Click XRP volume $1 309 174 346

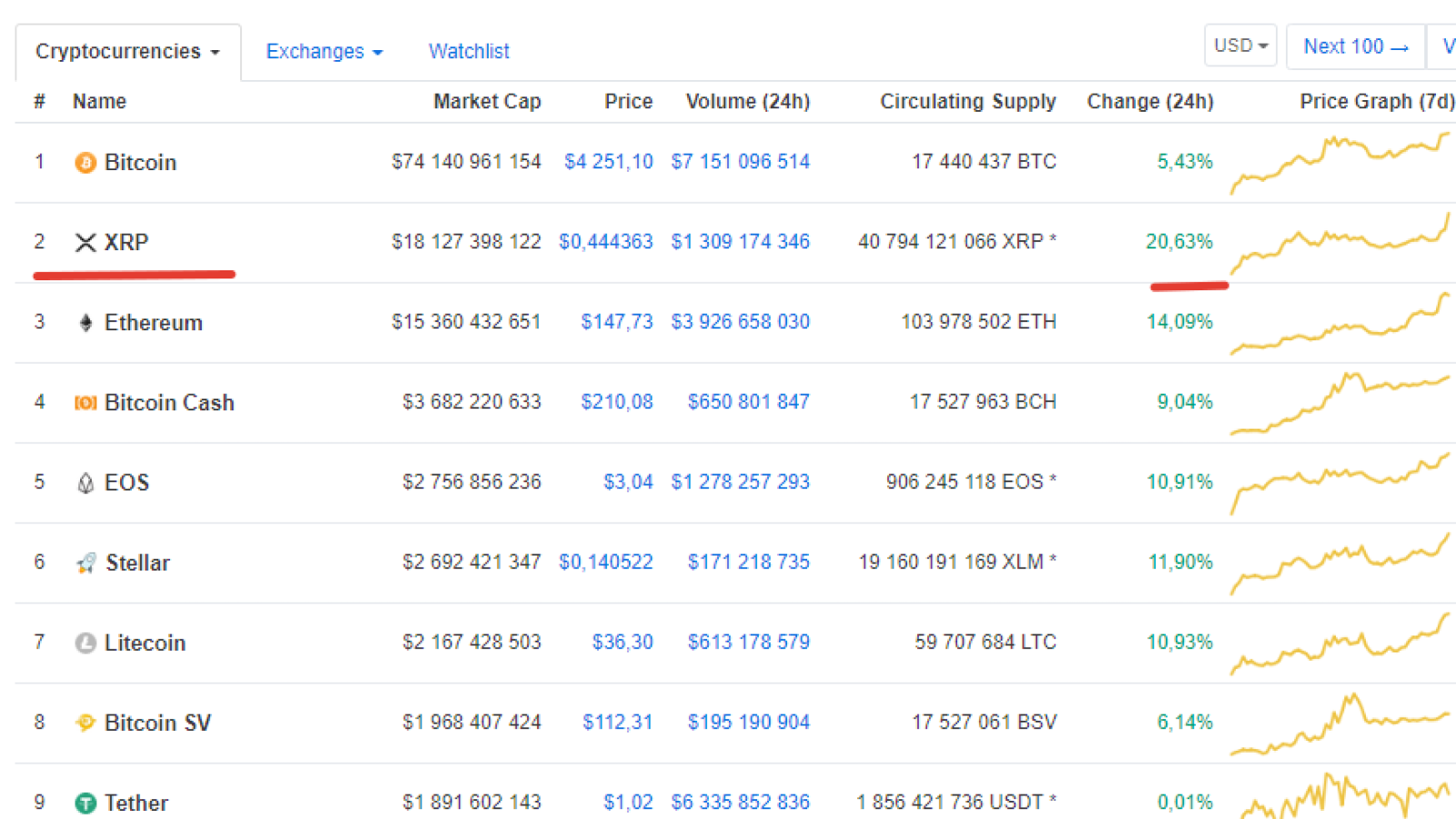coord(741,242)
